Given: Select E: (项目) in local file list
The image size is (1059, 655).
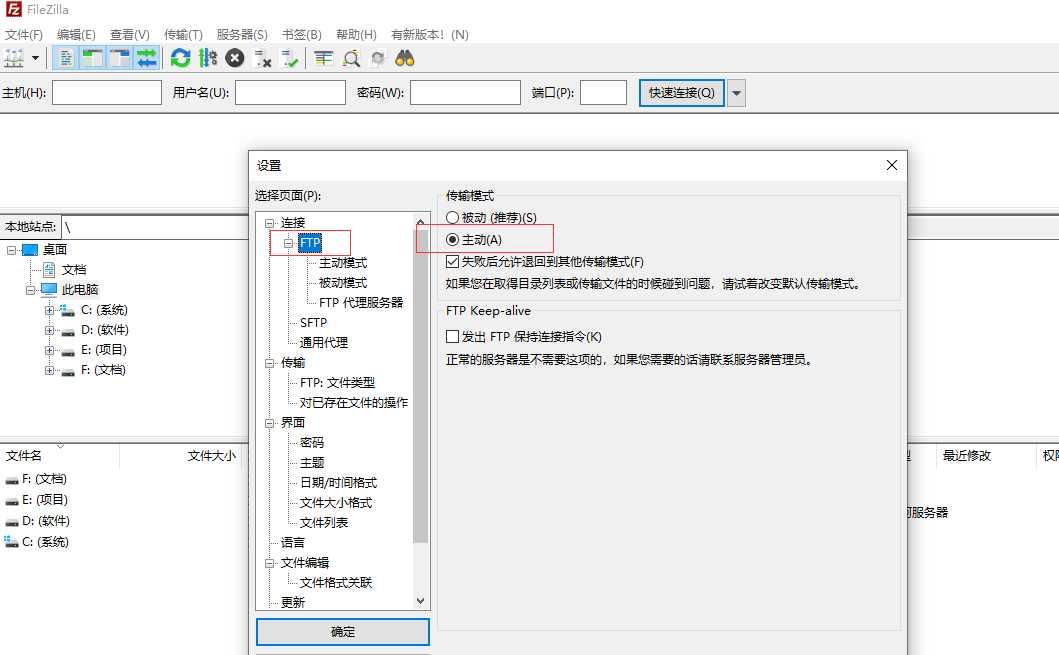Looking at the screenshot, I should point(45,500).
